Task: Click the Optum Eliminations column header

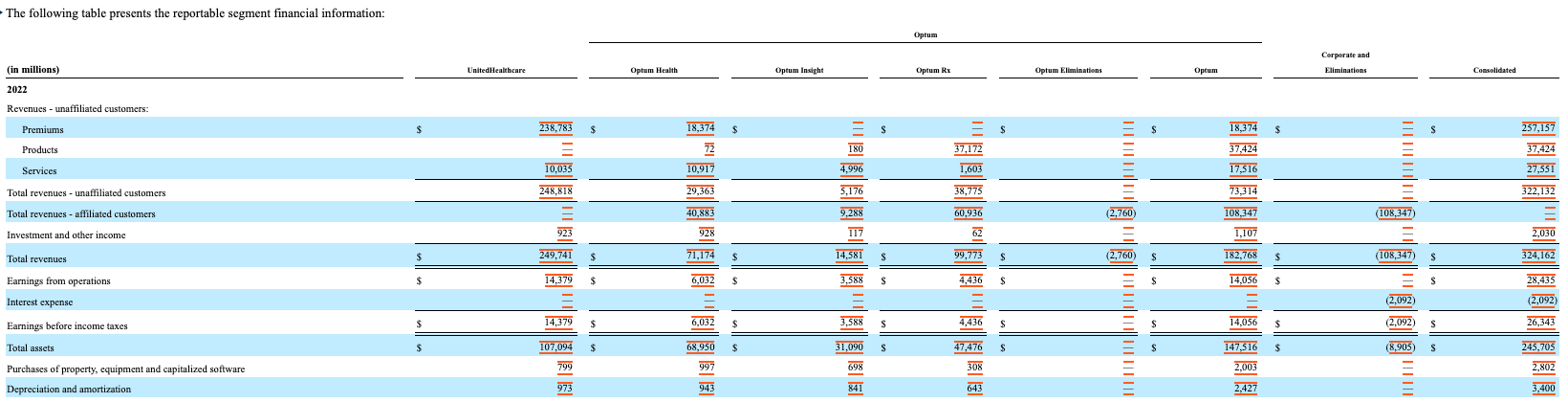Action: [x=1068, y=71]
